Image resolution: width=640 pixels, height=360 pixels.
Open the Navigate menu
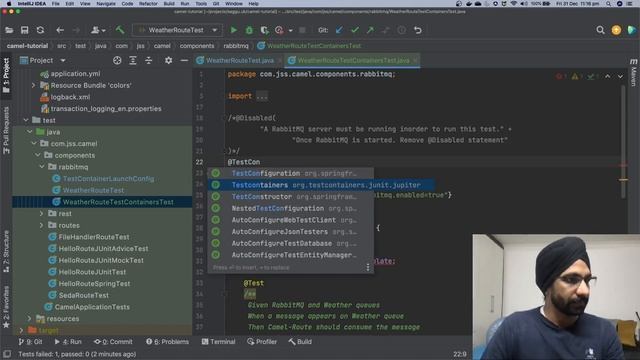pos(106,4)
